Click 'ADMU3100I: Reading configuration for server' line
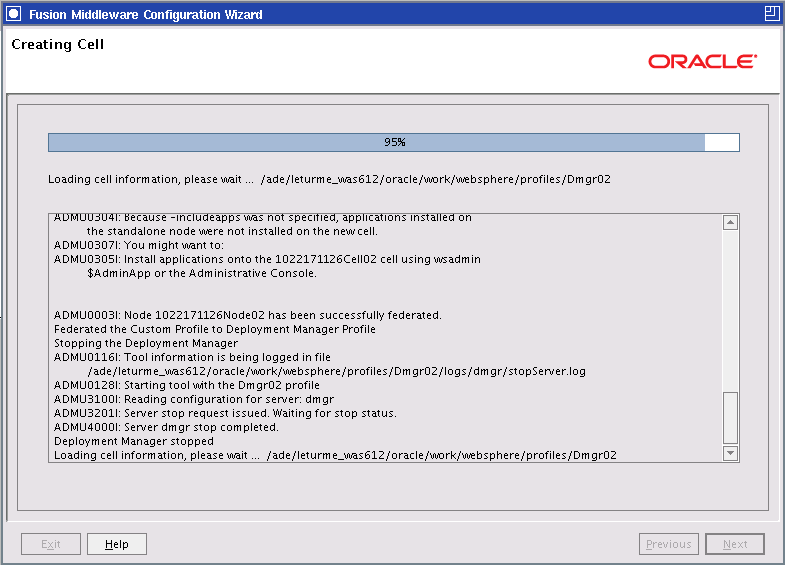 [x=194, y=399]
